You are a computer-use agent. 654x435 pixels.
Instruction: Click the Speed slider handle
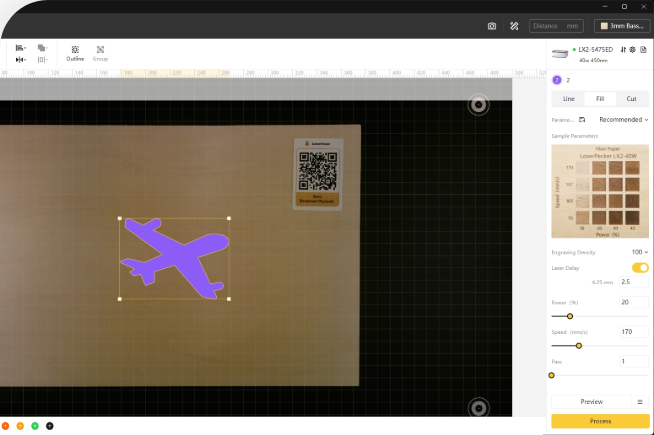coord(579,345)
